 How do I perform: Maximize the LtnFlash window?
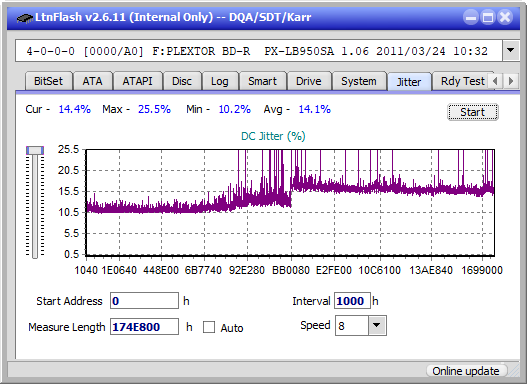pyautogui.click(x=488, y=17)
